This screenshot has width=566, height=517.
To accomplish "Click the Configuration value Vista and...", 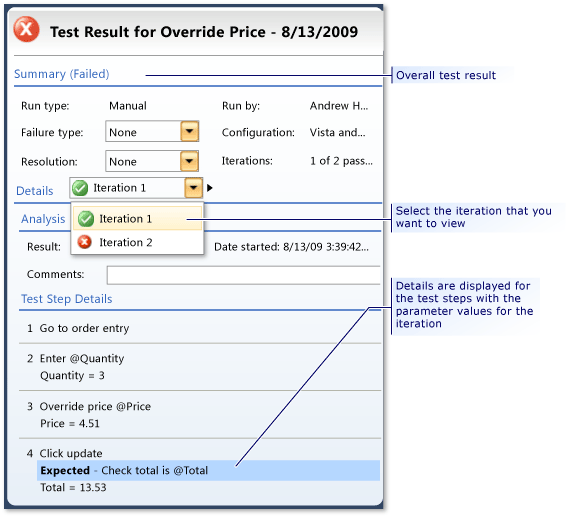I will point(338,132).
